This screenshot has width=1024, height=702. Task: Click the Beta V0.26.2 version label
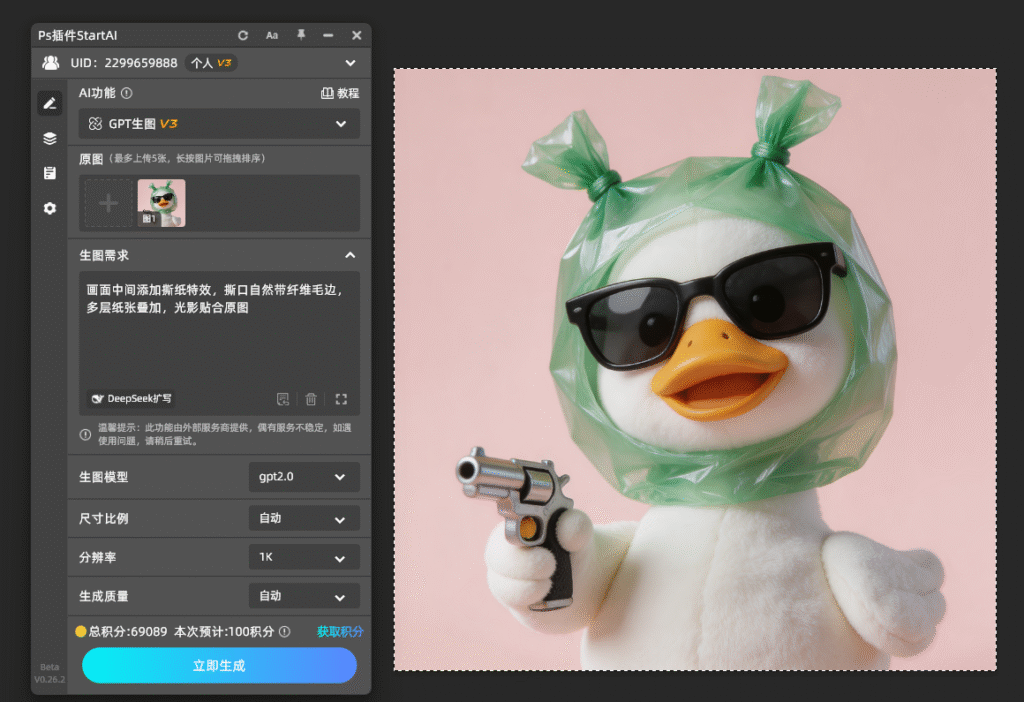[x=50, y=673]
